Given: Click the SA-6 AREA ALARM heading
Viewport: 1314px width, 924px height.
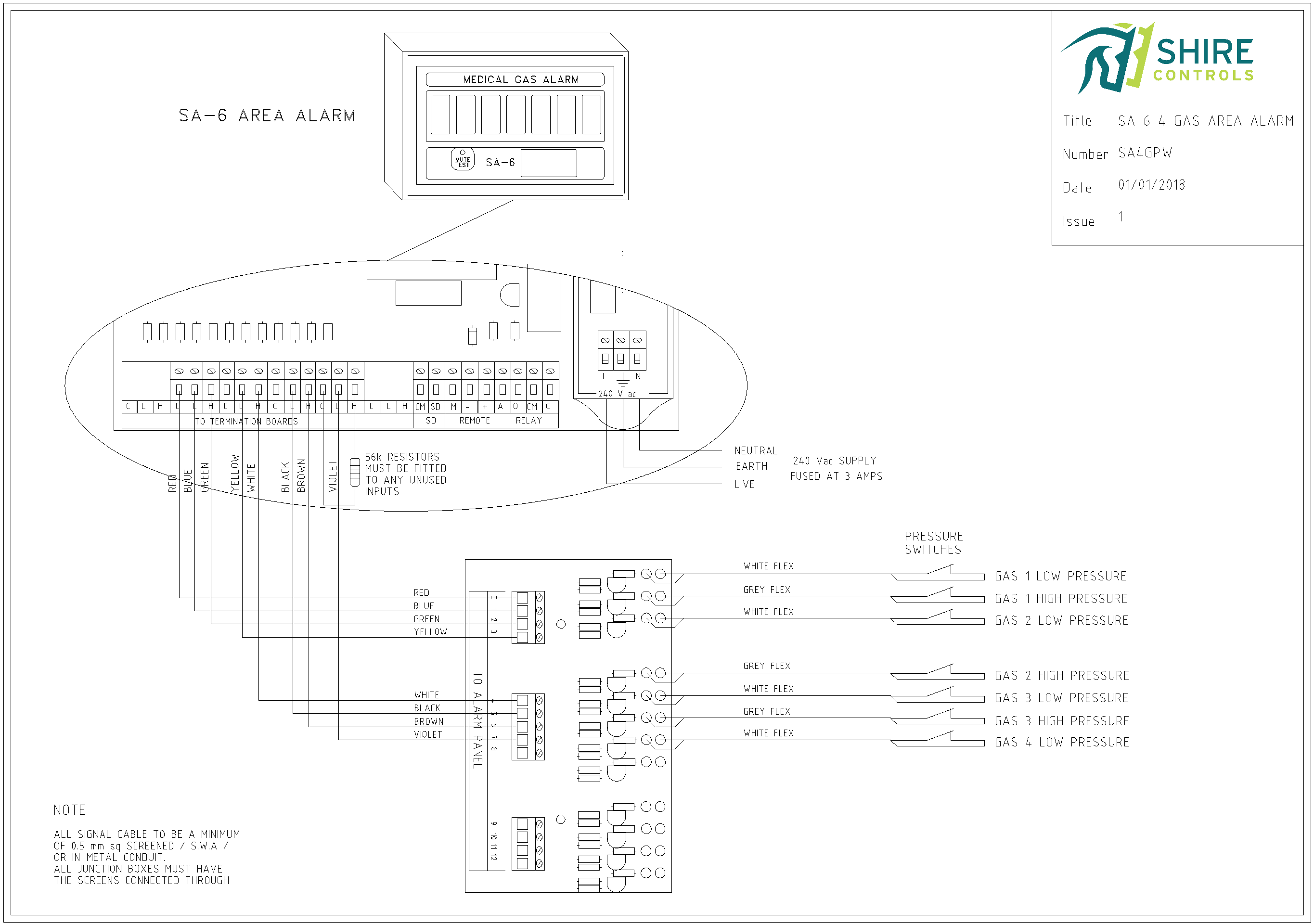Looking at the screenshot, I should point(267,115).
